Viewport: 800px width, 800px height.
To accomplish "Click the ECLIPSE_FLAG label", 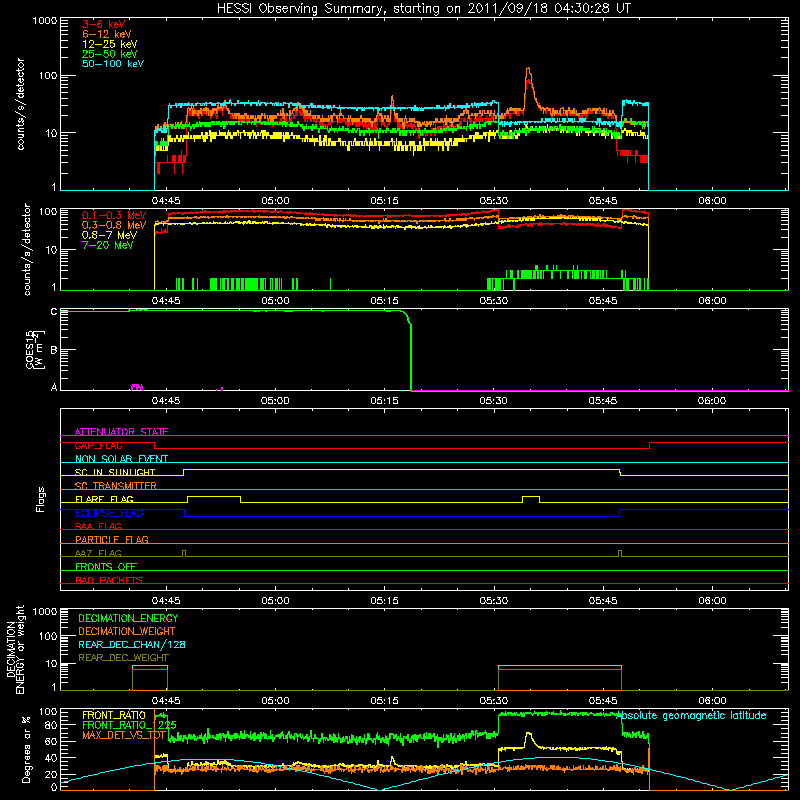I will 109,513.
